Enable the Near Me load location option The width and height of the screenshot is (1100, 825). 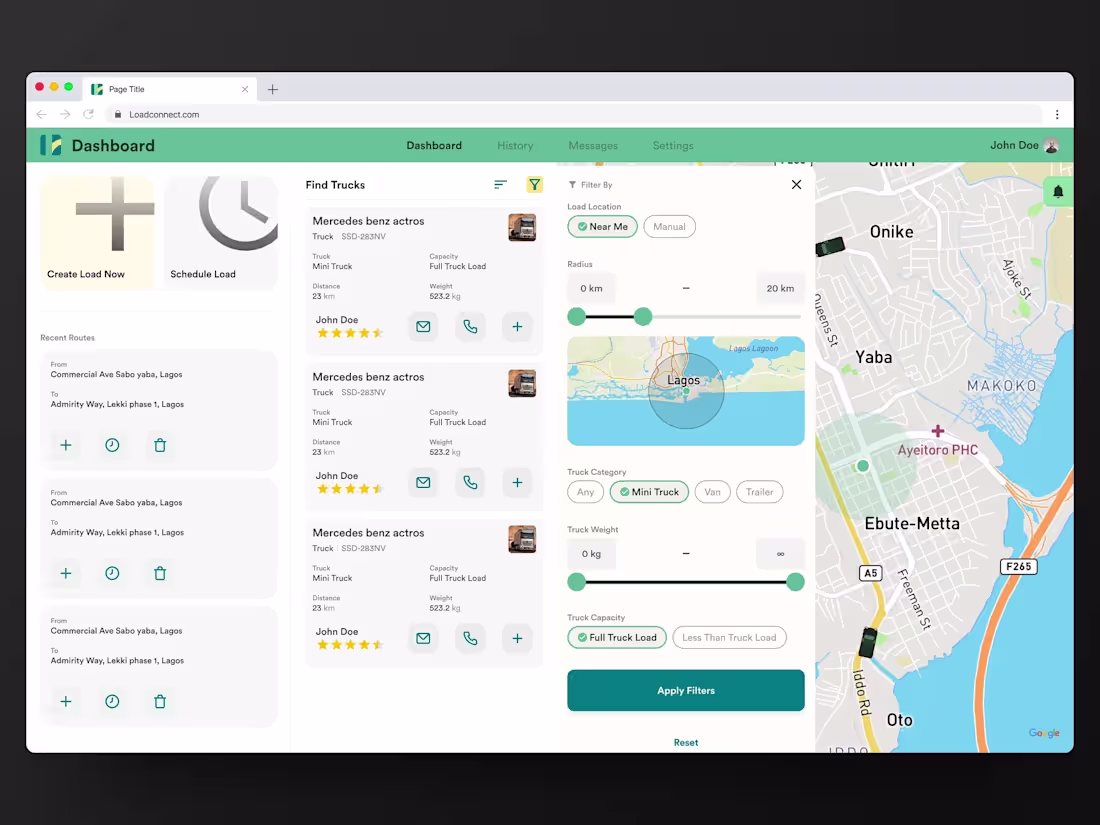[x=602, y=226]
